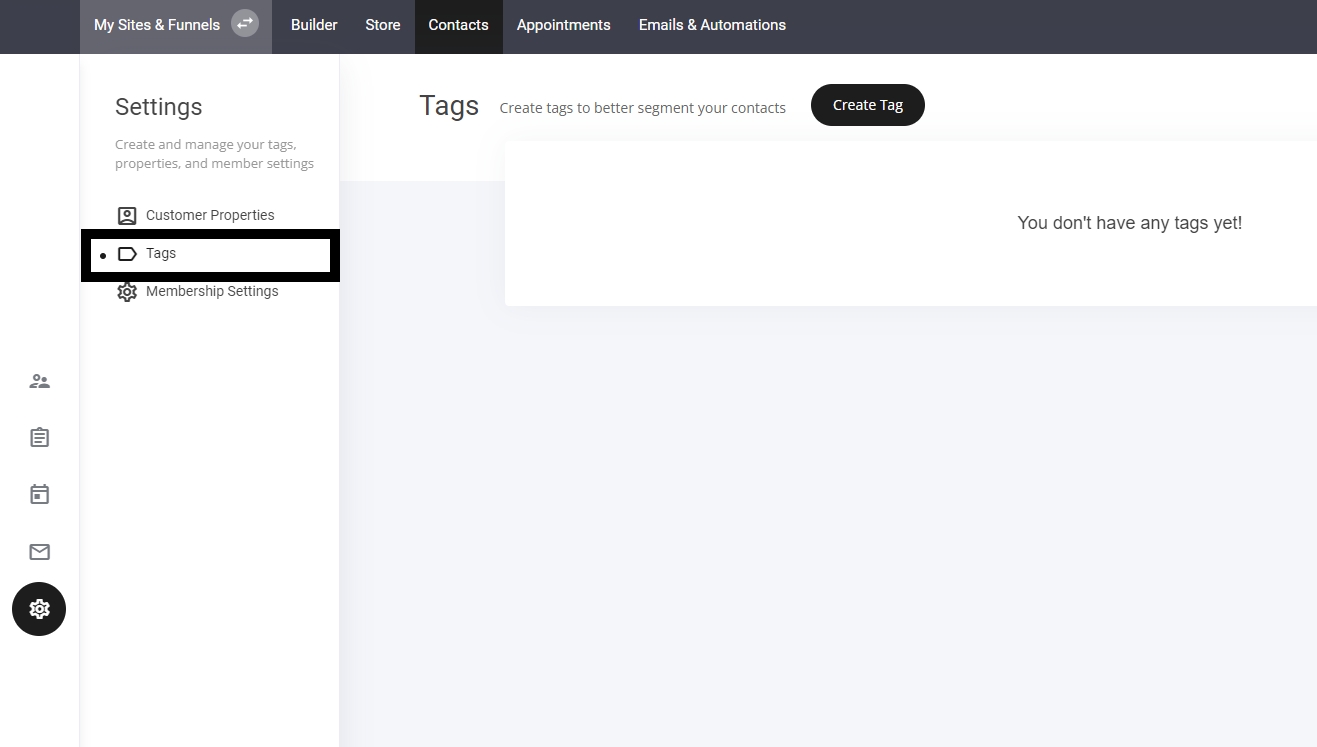Click the tag-shaped icon in Settings list
The height and width of the screenshot is (747, 1317).
pyautogui.click(x=127, y=254)
